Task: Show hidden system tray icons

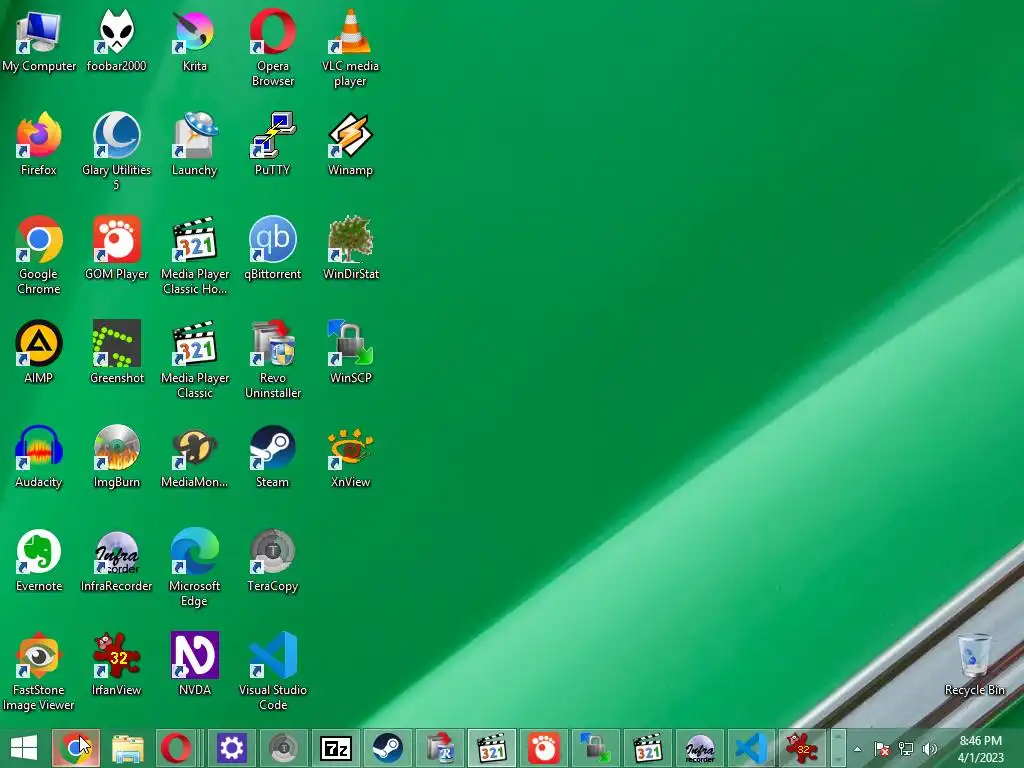Action: (x=857, y=749)
